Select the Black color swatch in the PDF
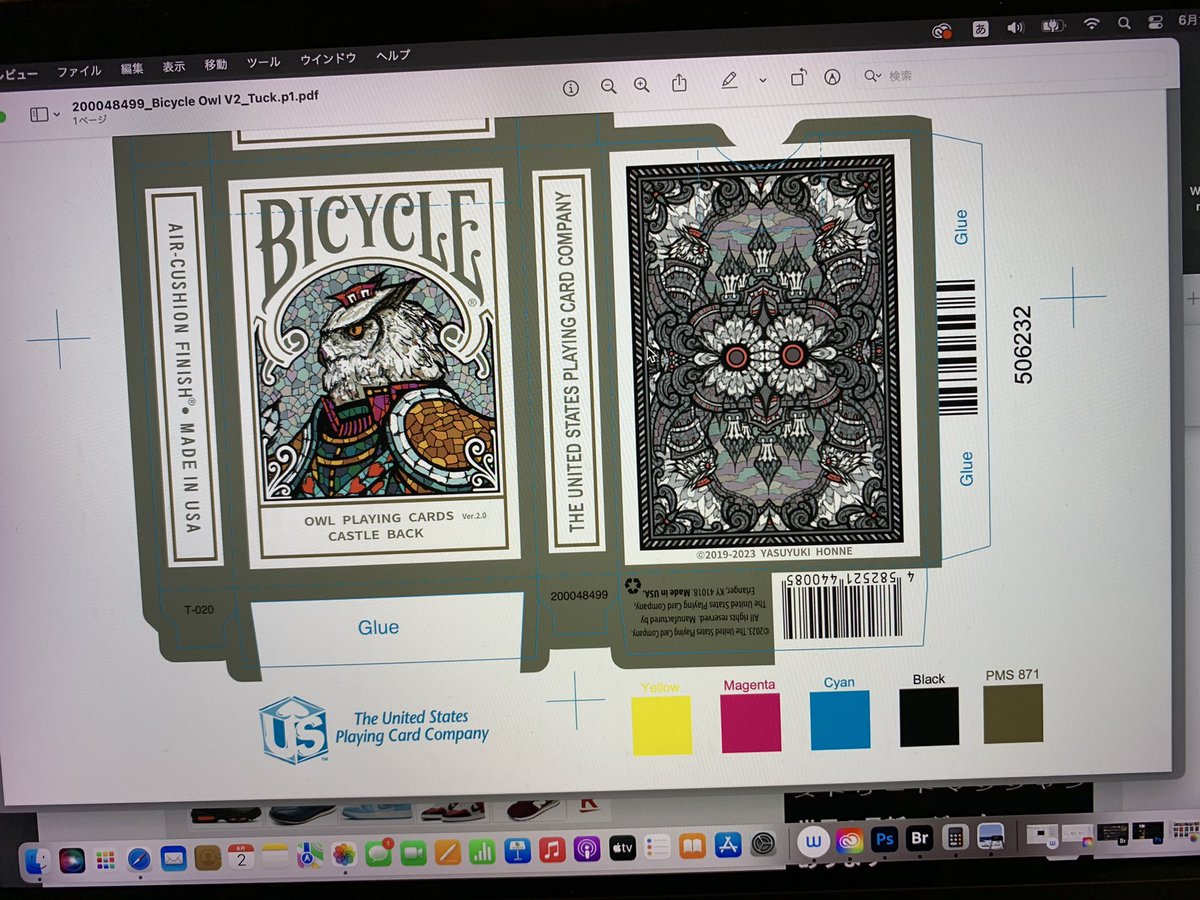This screenshot has width=1200, height=900. [929, 716]
